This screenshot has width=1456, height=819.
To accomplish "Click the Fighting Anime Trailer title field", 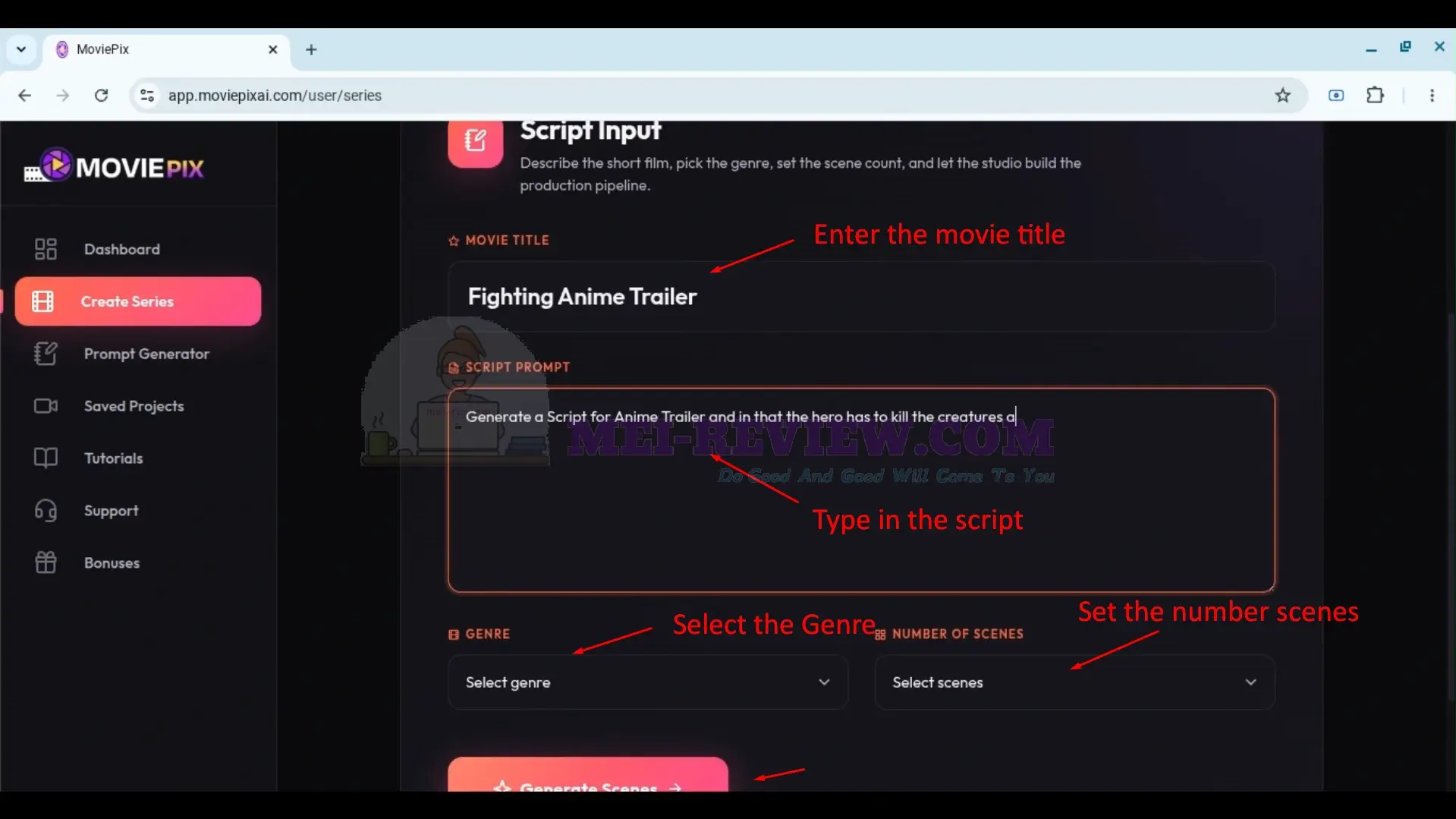I will [x=861, y=297].
